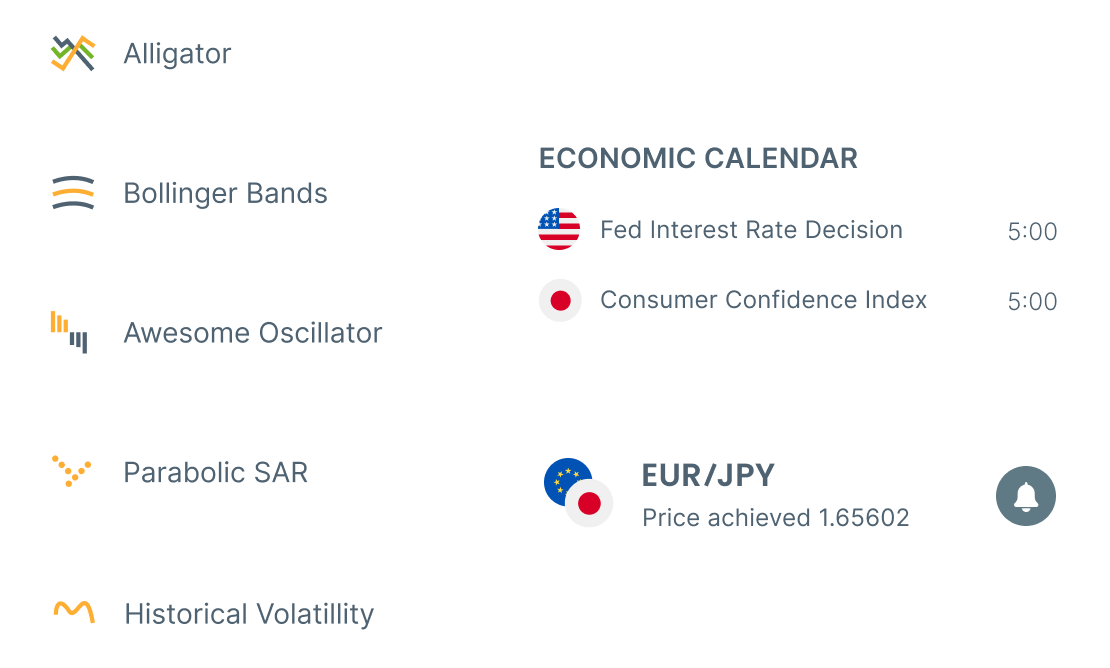Click the Alligator indicator icon

pos(73,53)
